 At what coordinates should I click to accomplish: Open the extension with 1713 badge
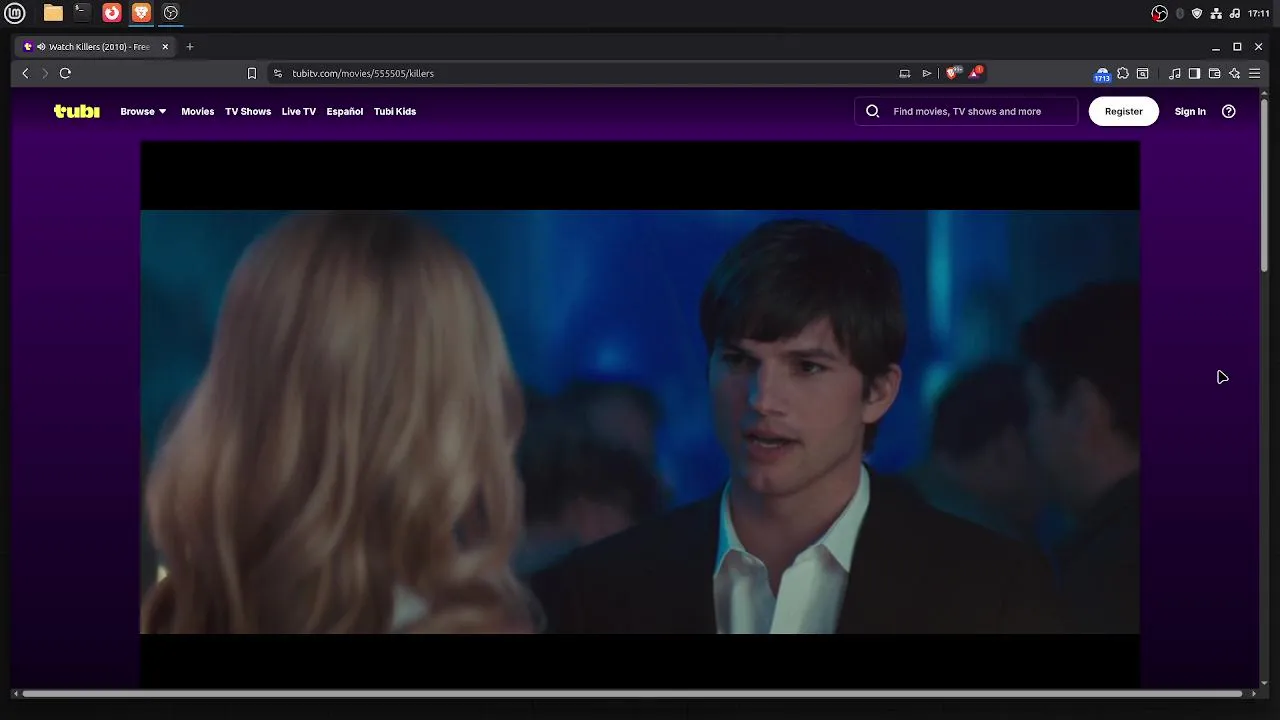[1102, 74]
